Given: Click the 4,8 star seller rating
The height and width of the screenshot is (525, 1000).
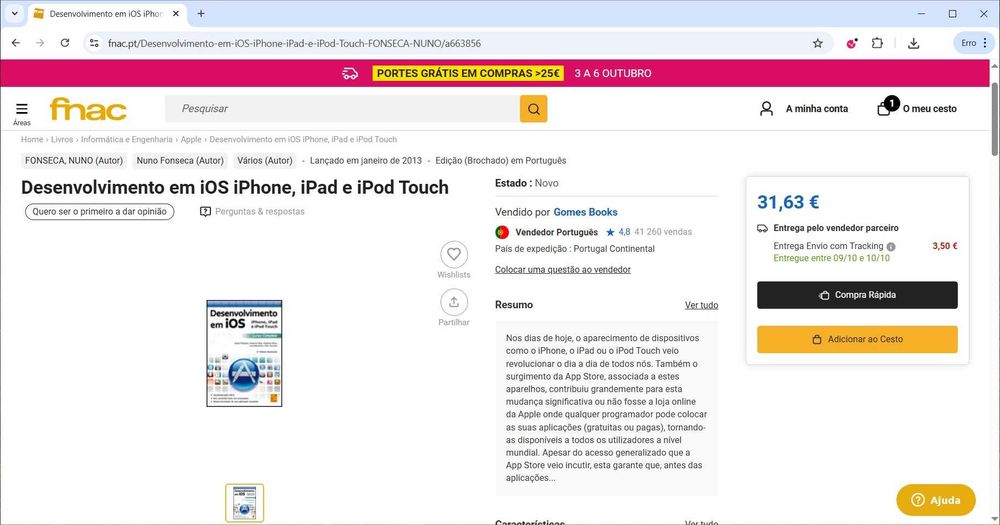Looking at the screenshot, I should click(618, 232).
